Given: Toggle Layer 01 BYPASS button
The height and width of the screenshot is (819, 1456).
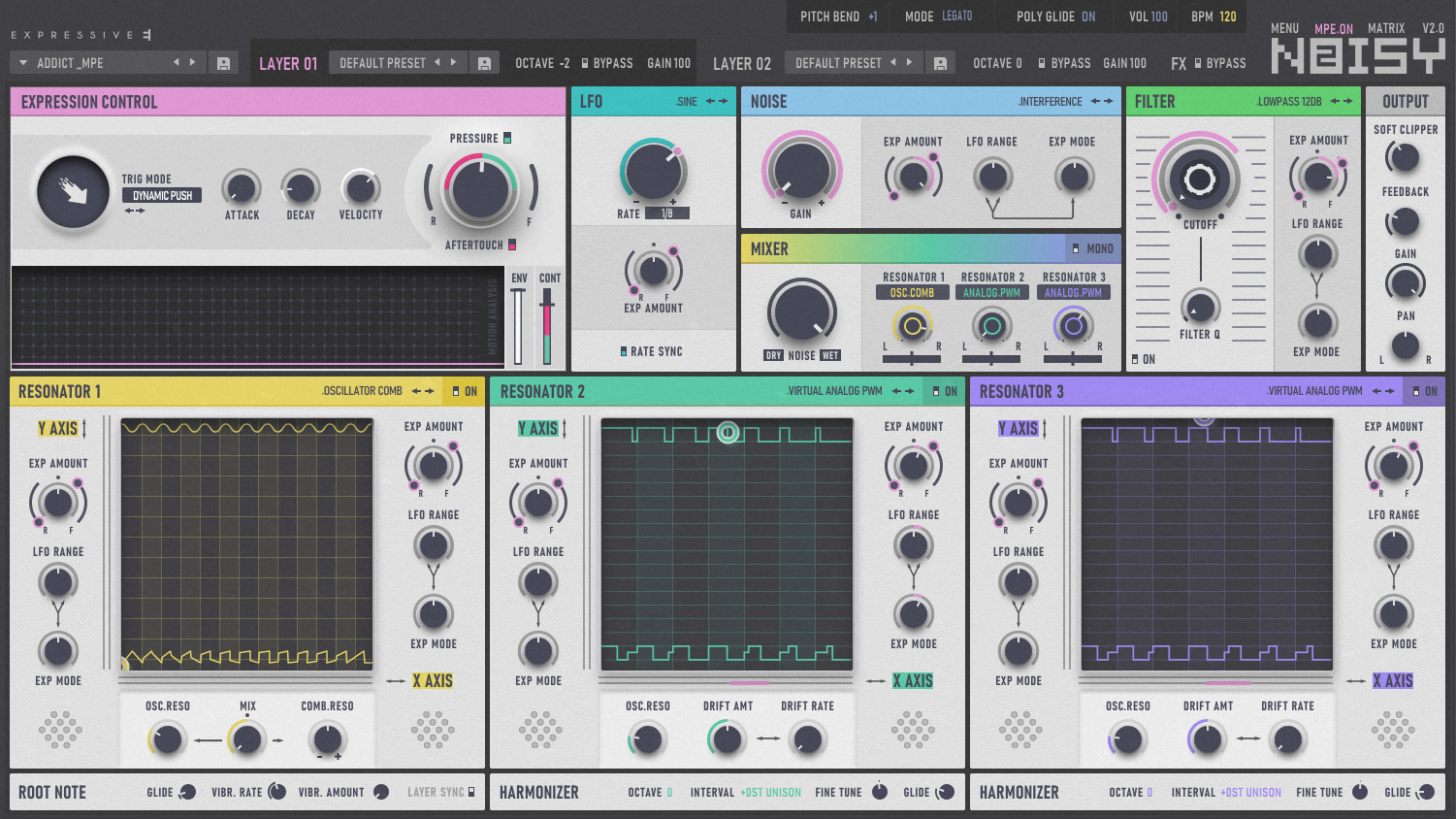Looking at the screenshot, I should pyautogui.click(x=607, y=63).
